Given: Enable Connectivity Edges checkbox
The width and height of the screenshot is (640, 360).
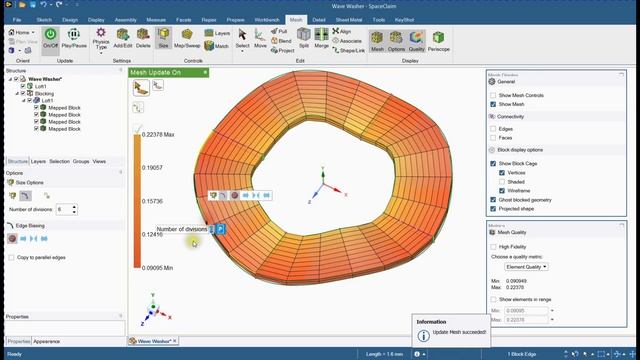Looking at the screenshot, I should 493,129.
